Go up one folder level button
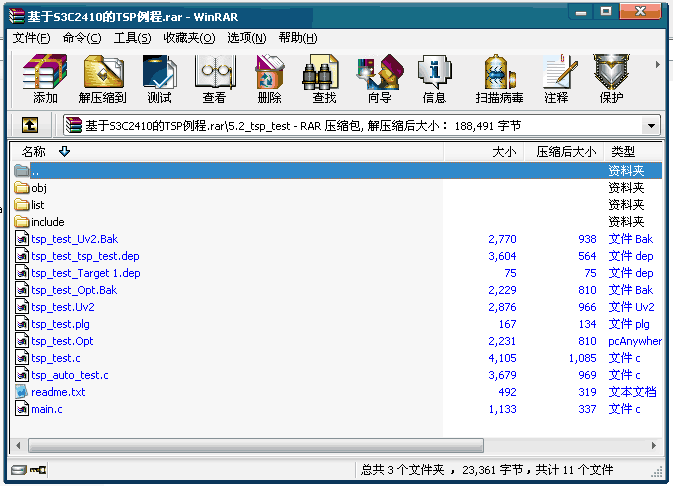This screenshot has width=673, height=486. coord(30,125)
